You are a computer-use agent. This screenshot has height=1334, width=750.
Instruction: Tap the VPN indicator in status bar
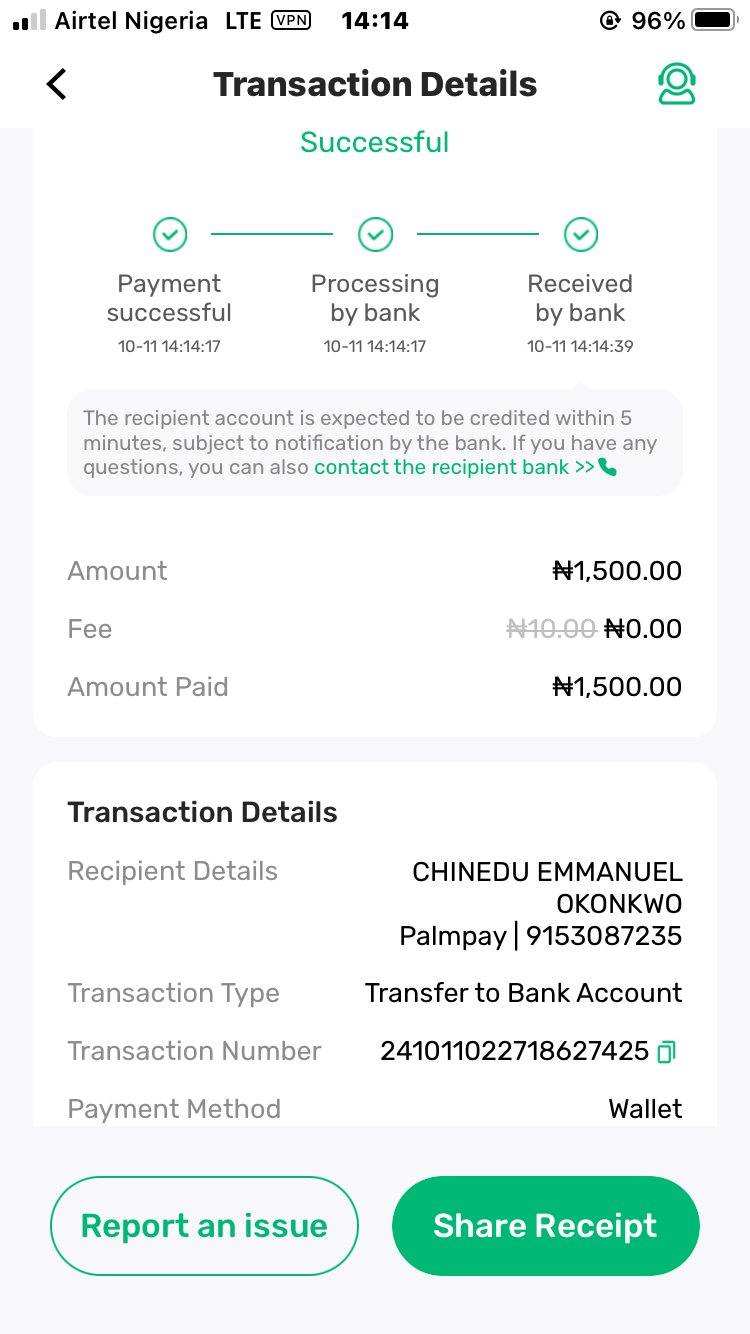[291, 20]
